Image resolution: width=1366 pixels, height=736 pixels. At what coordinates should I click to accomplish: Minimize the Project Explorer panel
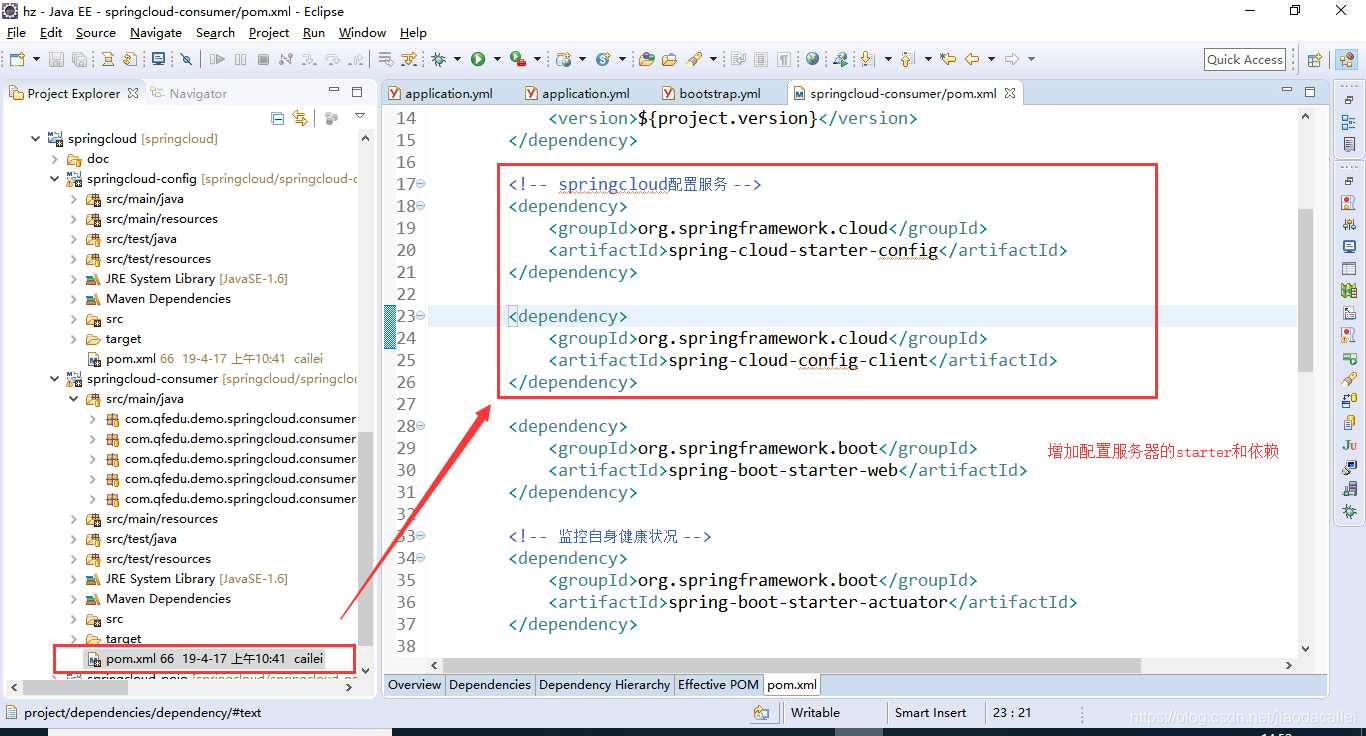tap(334, 92)
